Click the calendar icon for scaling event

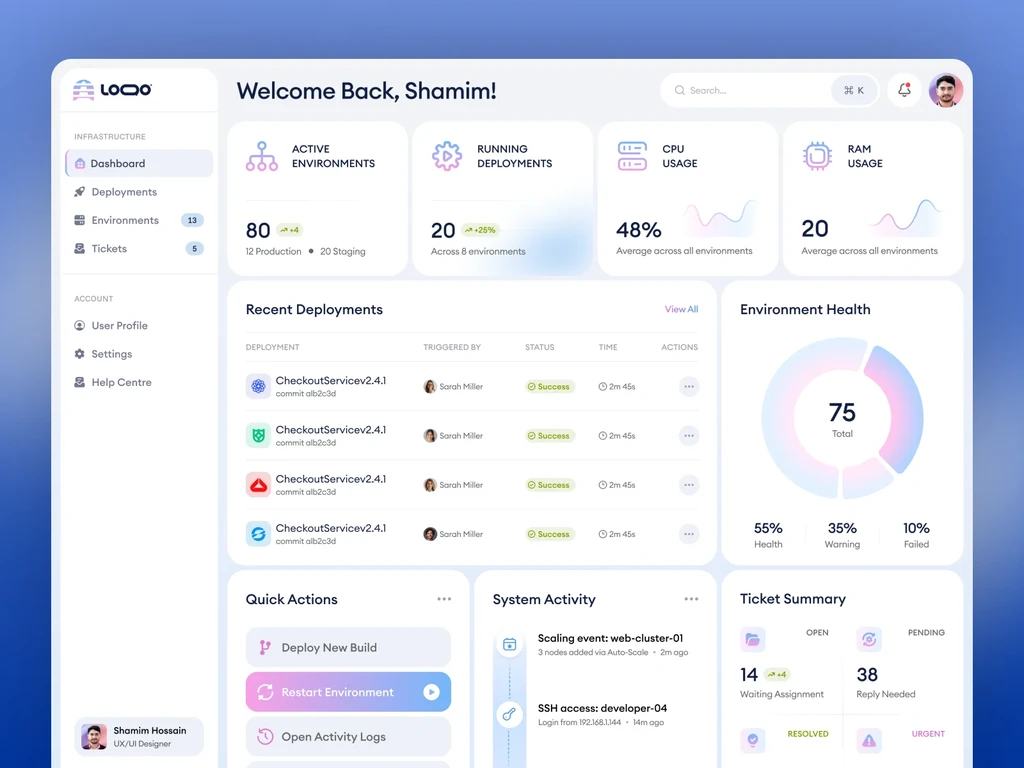click(x=509, y=645)
